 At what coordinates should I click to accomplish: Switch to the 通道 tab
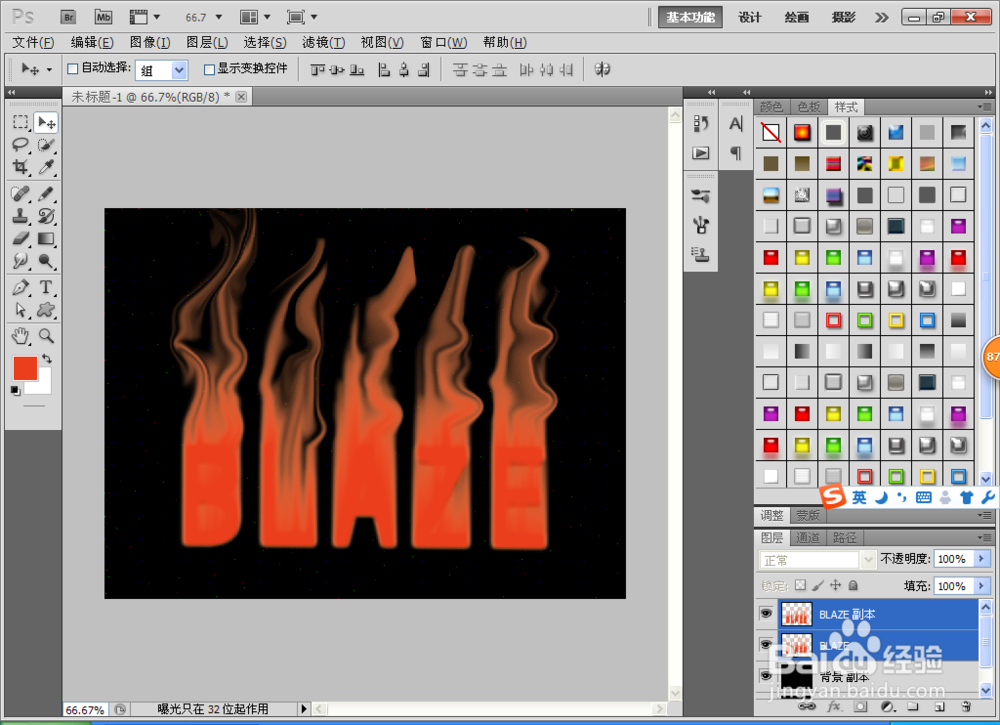pyautogui.click(x=808, y=538)
